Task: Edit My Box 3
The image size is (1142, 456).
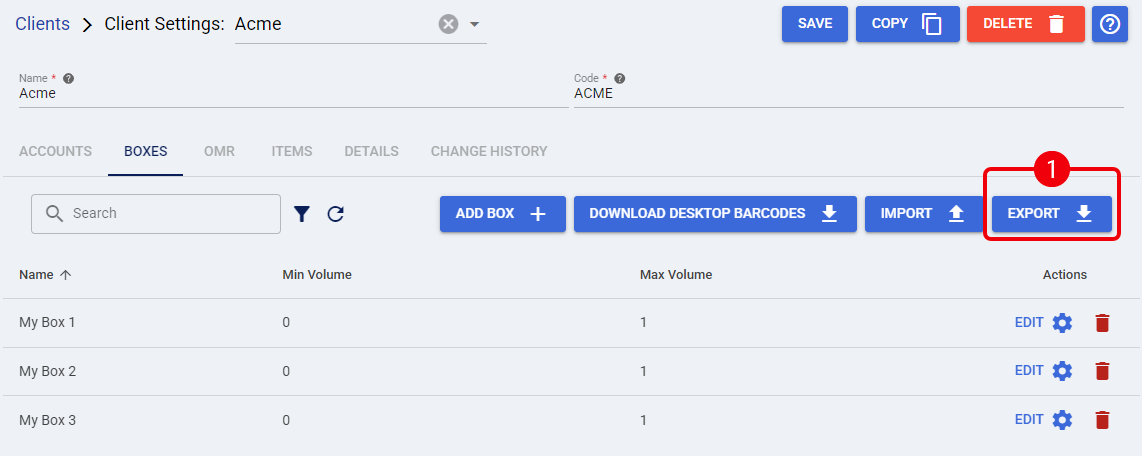Action: 1028,420
